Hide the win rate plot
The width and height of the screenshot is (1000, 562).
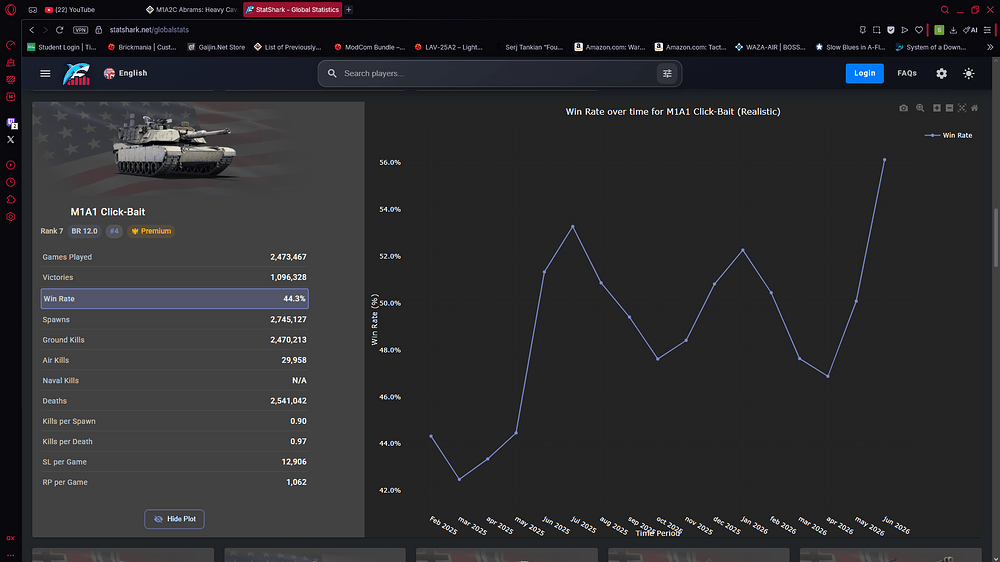pyautogui.click(x=174, y=519)
